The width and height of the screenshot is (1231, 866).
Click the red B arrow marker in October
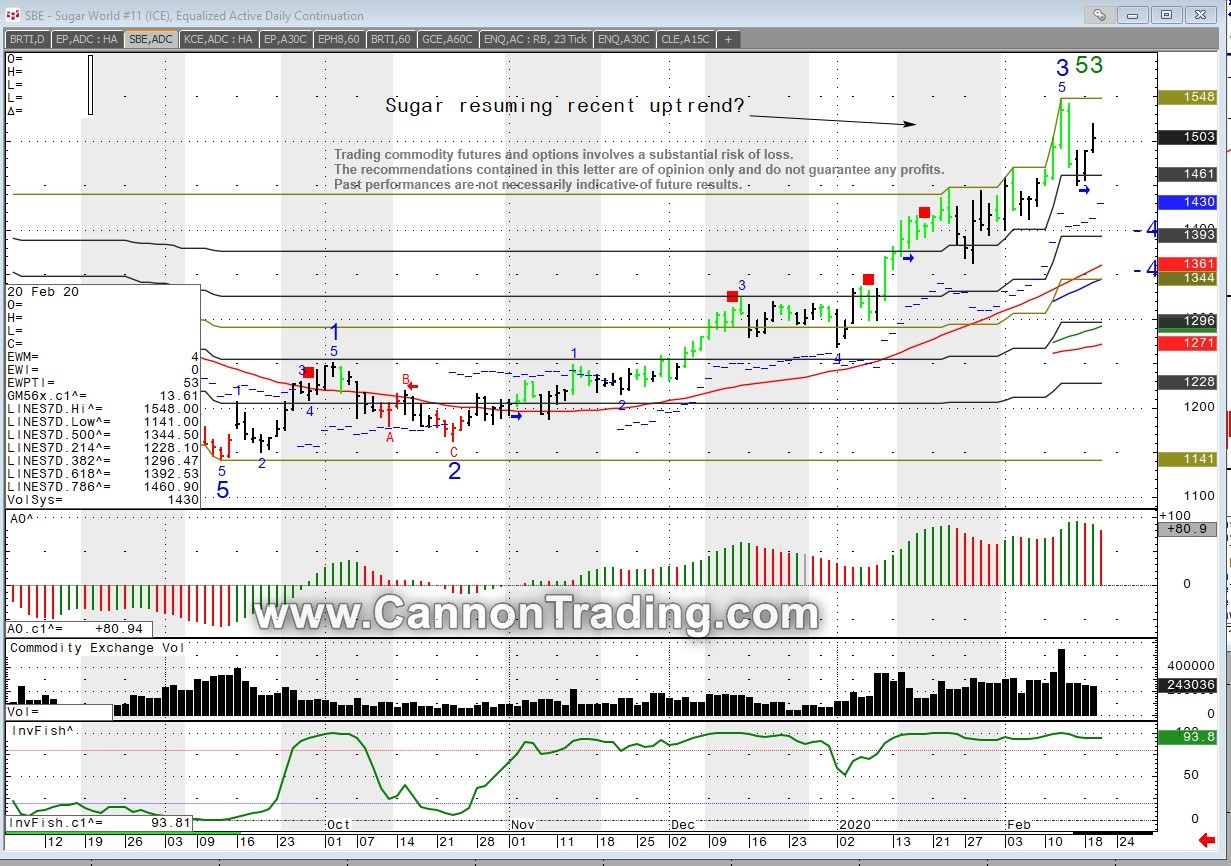click(412, 385)
